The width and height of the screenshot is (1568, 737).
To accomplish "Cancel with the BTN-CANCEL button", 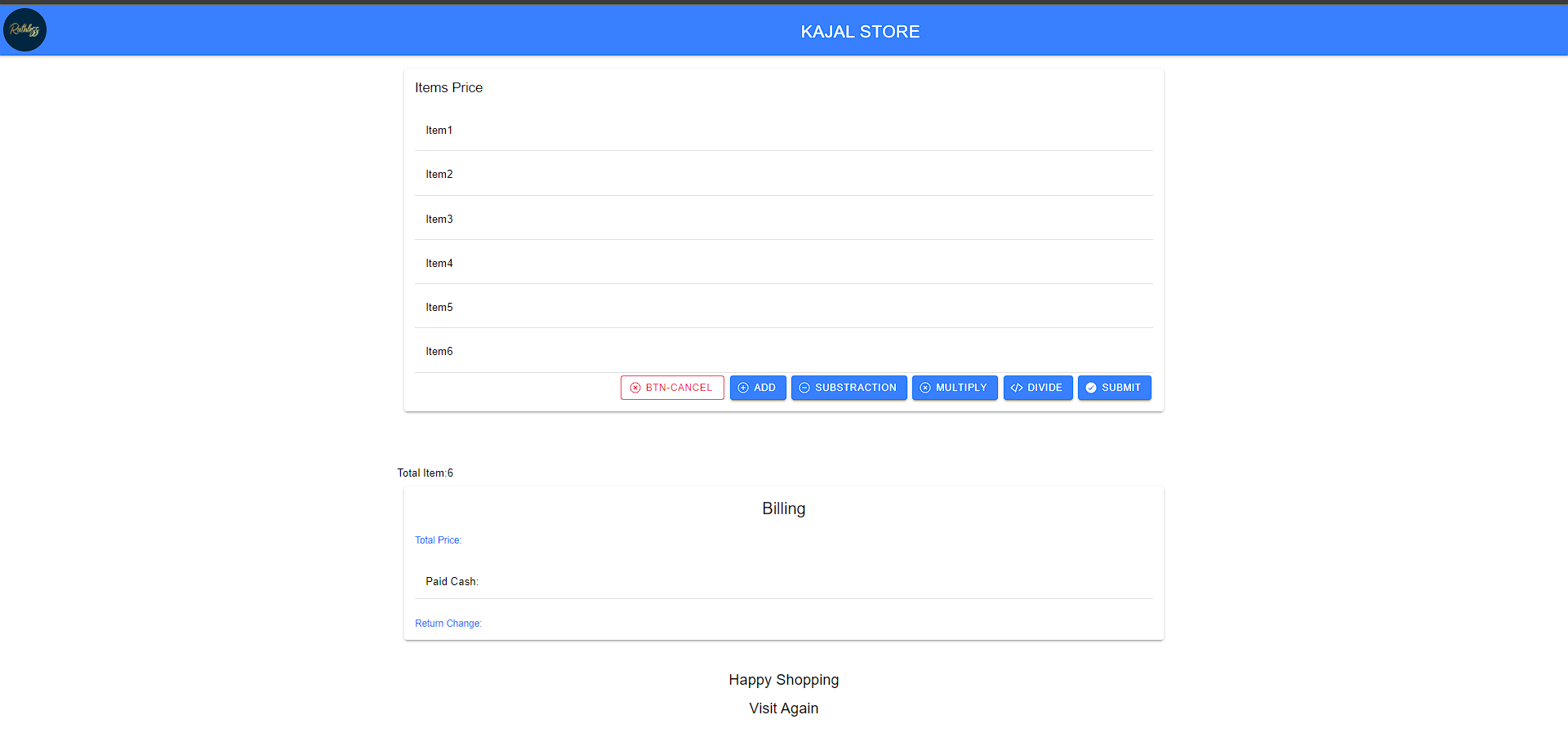I will pyautogui.click(x=672, y=388).
